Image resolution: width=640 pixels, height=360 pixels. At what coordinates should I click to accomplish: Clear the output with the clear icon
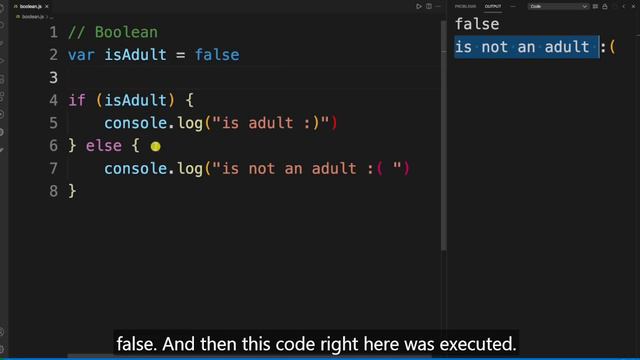point(595,7)
